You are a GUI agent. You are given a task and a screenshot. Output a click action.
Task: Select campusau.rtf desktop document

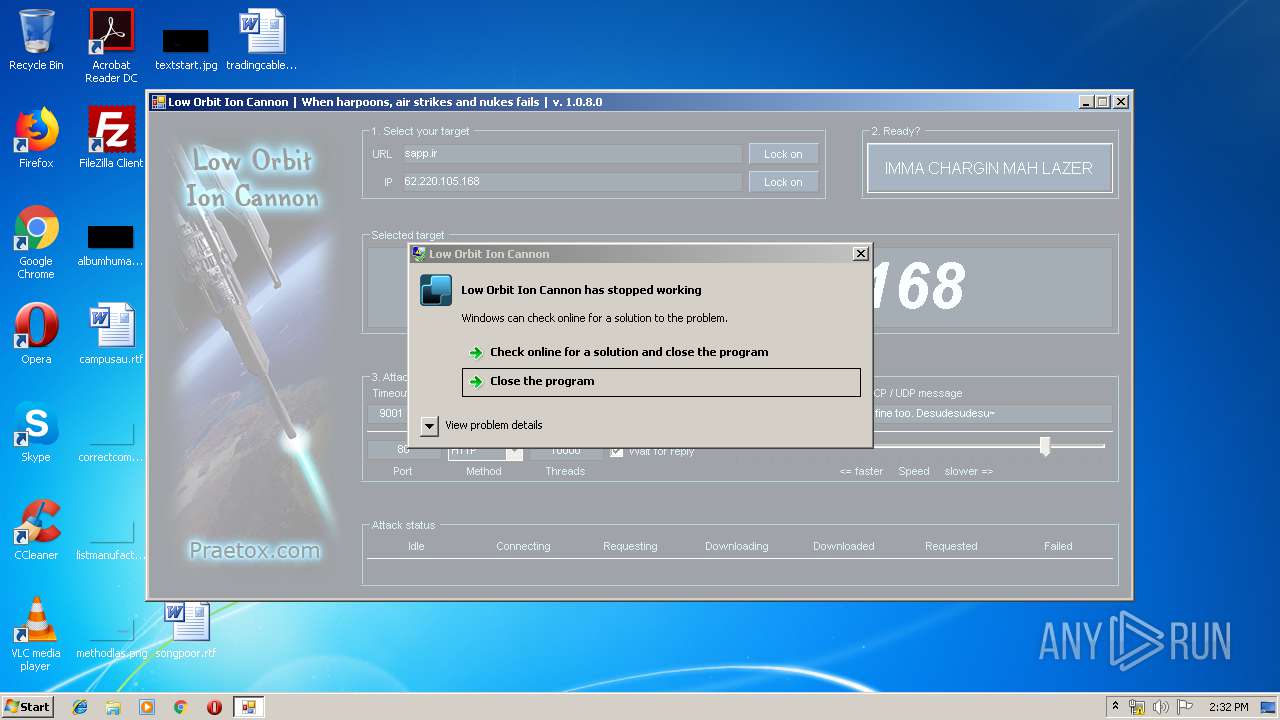pos(111,334)
